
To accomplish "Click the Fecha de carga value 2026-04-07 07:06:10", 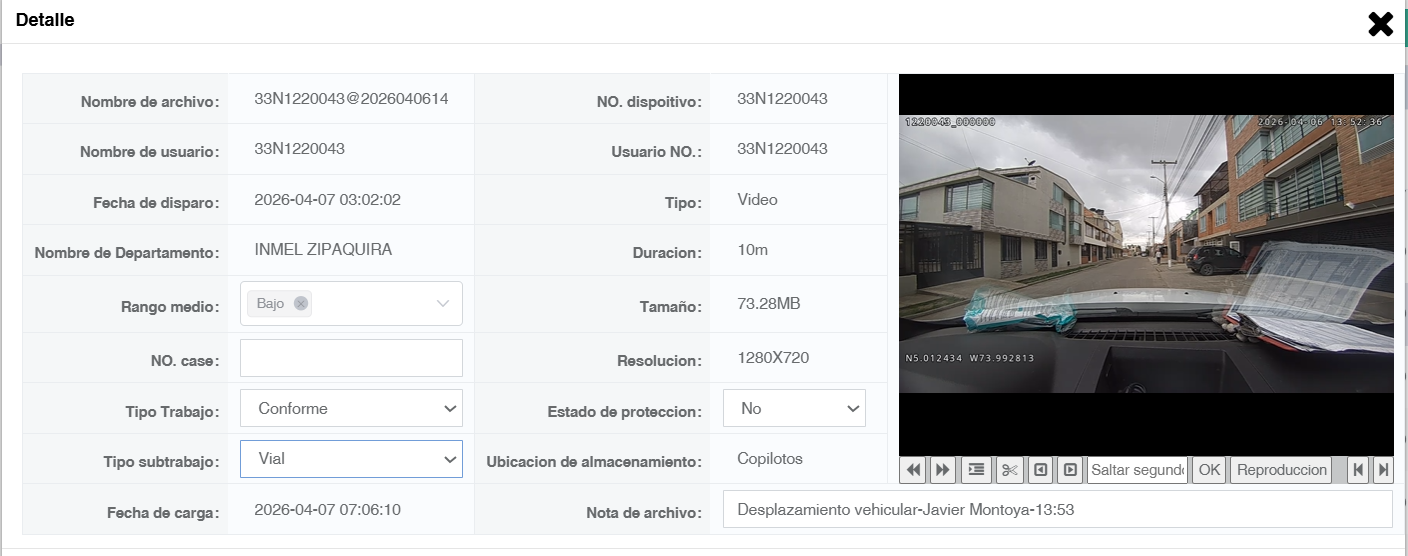I will click(327, 510).
